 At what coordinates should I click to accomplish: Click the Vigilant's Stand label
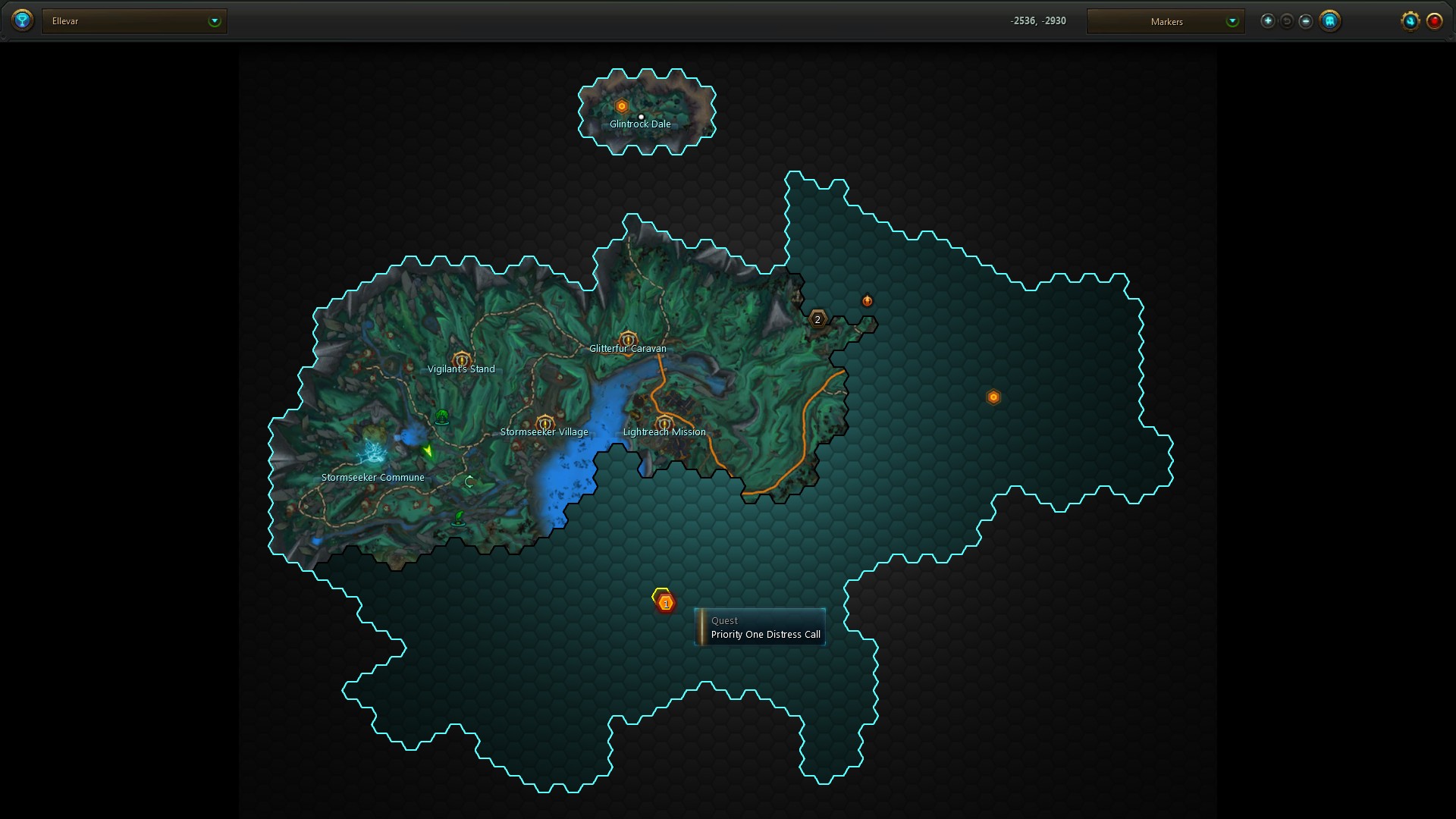point(461,369)
